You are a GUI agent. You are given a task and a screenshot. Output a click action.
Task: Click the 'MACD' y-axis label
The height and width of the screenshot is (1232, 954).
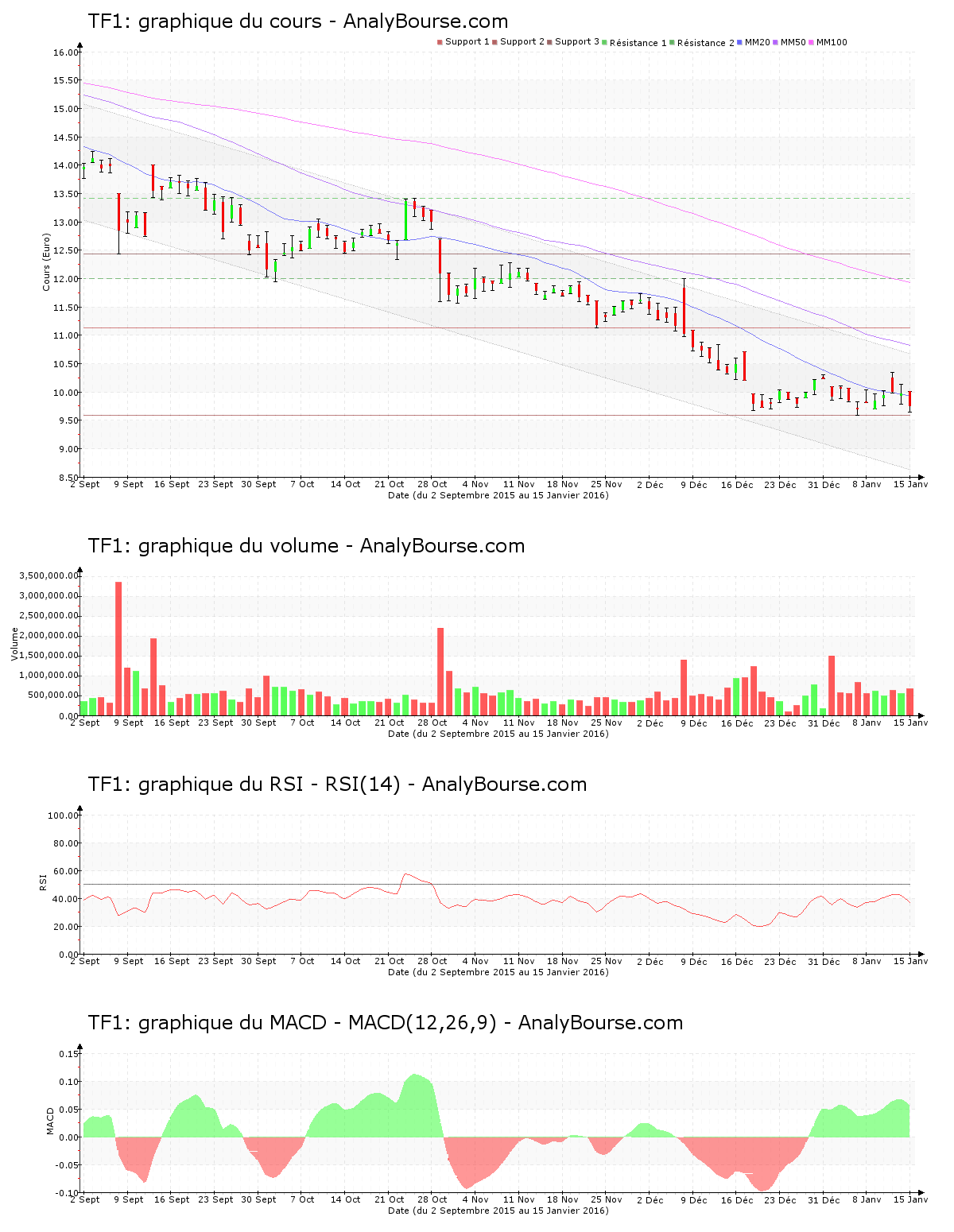pyautogui.click(x=50, y=1121)
